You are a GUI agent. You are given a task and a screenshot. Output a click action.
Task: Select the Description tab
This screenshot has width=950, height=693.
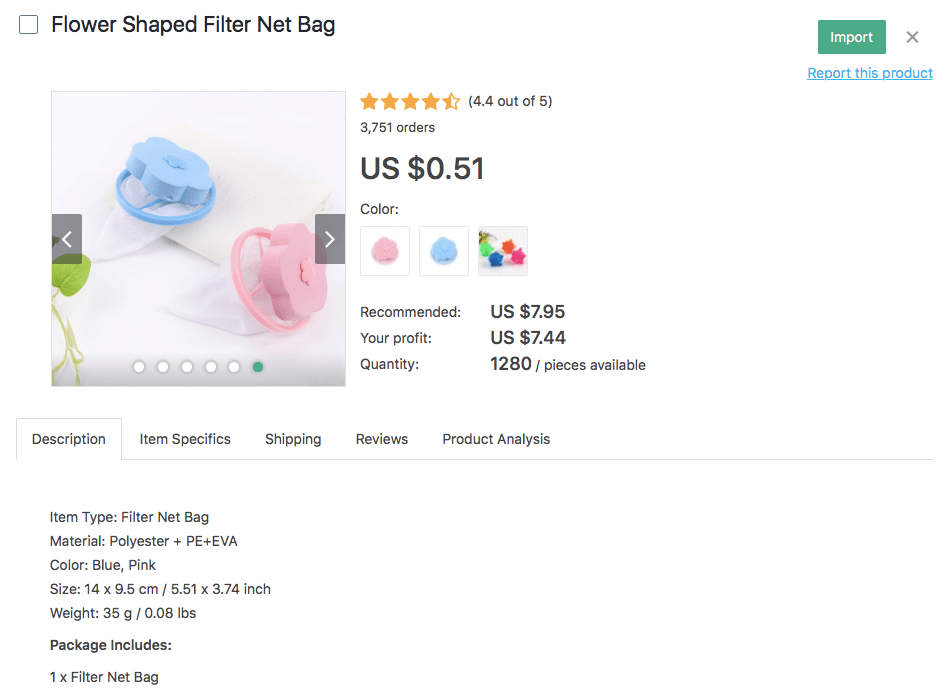point(69,439)
